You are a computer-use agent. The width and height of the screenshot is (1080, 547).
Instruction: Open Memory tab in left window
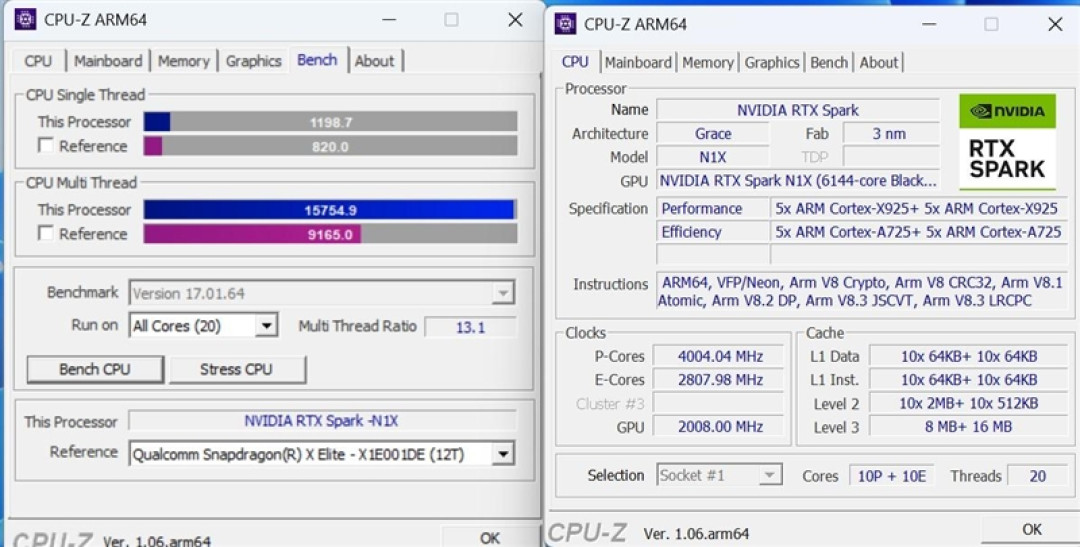pyautogui.click(x=183, y=61)
